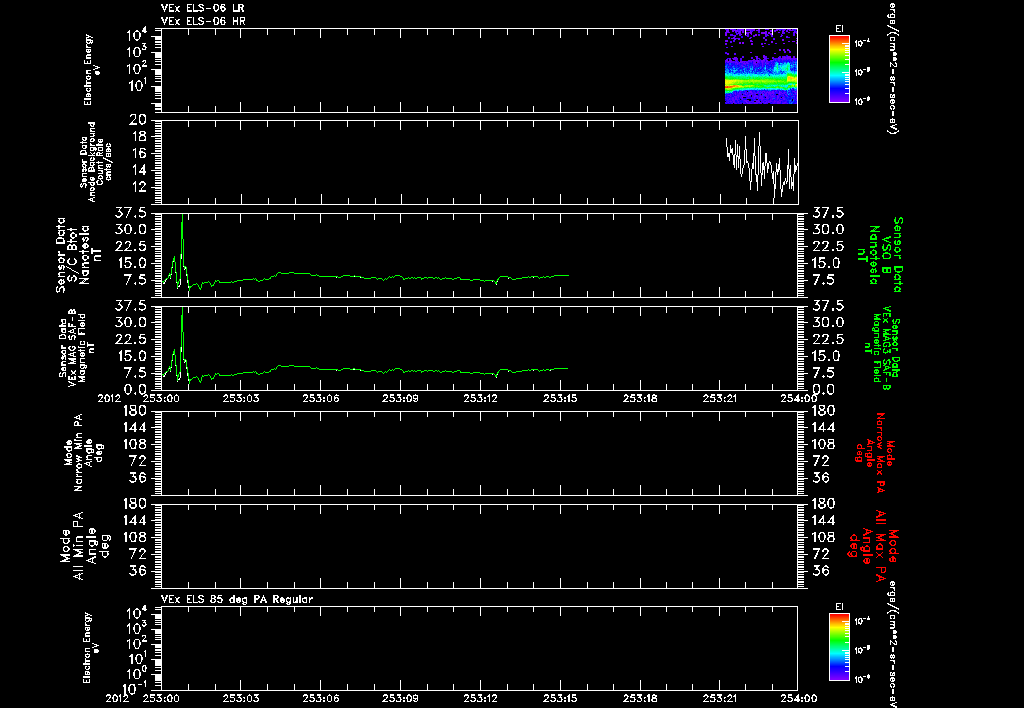Select the 'VEx ELS-06 HR' title text
Viewport: 1024px width, 708px height.
tap(203, 22)
